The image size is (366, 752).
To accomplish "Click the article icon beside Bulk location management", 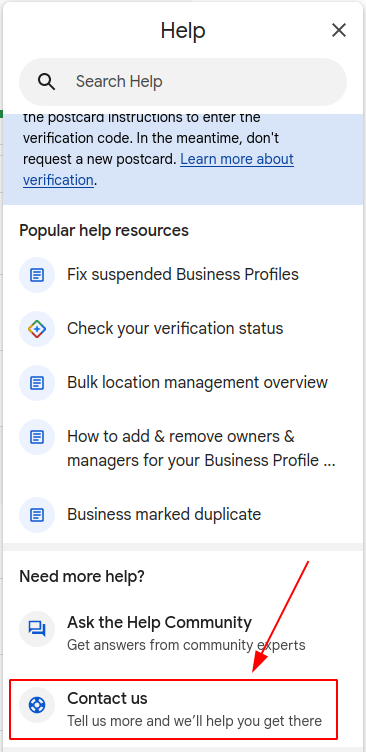I will coord(37,383).
